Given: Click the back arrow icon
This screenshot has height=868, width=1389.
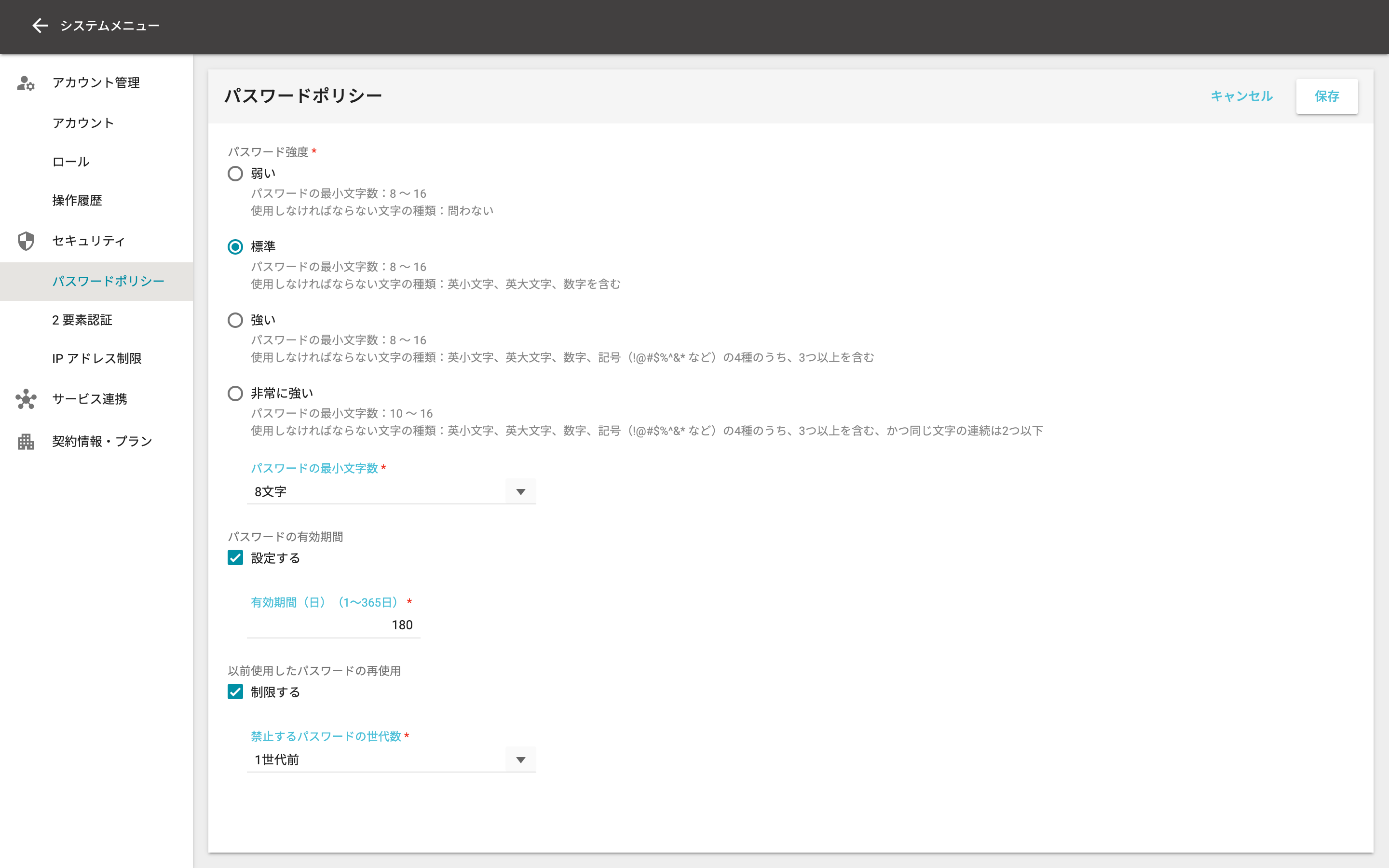Looking at the screenshot, I should (40, 25).
